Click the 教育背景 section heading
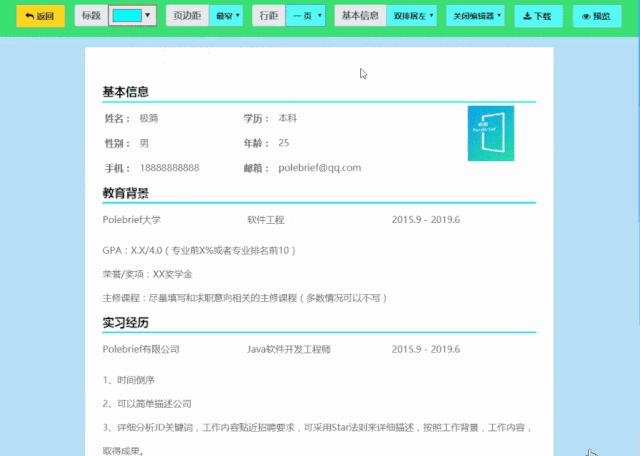The width and height of the screenshot is (640, 456). pyautogui.click(x=125, y=193)
